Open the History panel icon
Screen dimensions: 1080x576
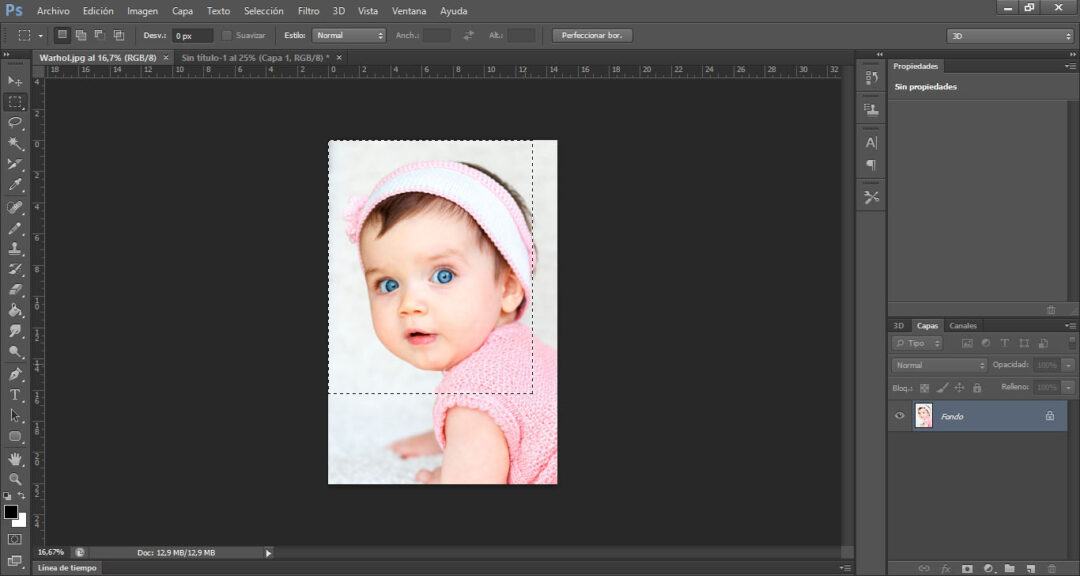[x=871, y=79]
